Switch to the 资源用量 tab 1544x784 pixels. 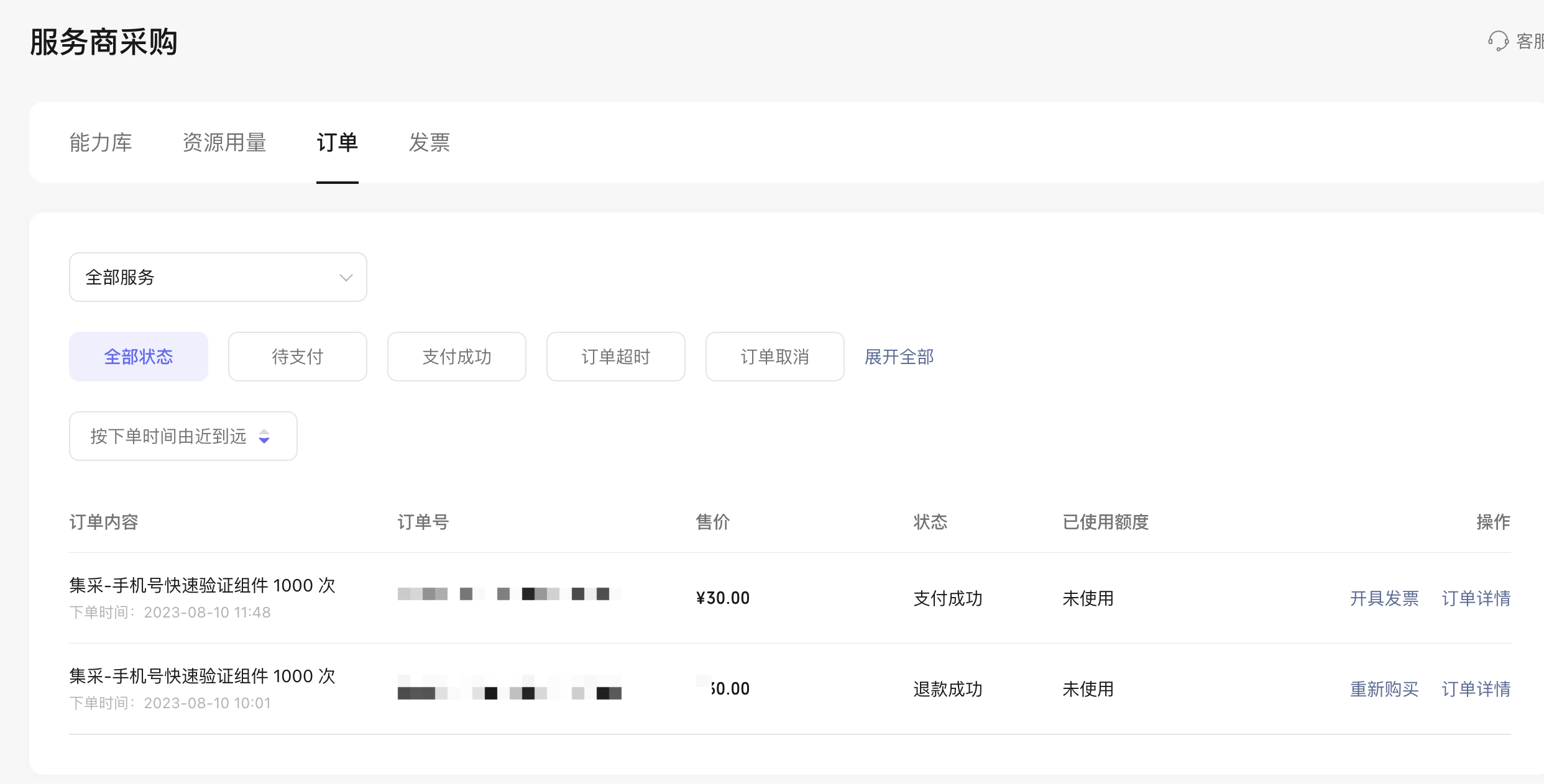tap(224, 142)
